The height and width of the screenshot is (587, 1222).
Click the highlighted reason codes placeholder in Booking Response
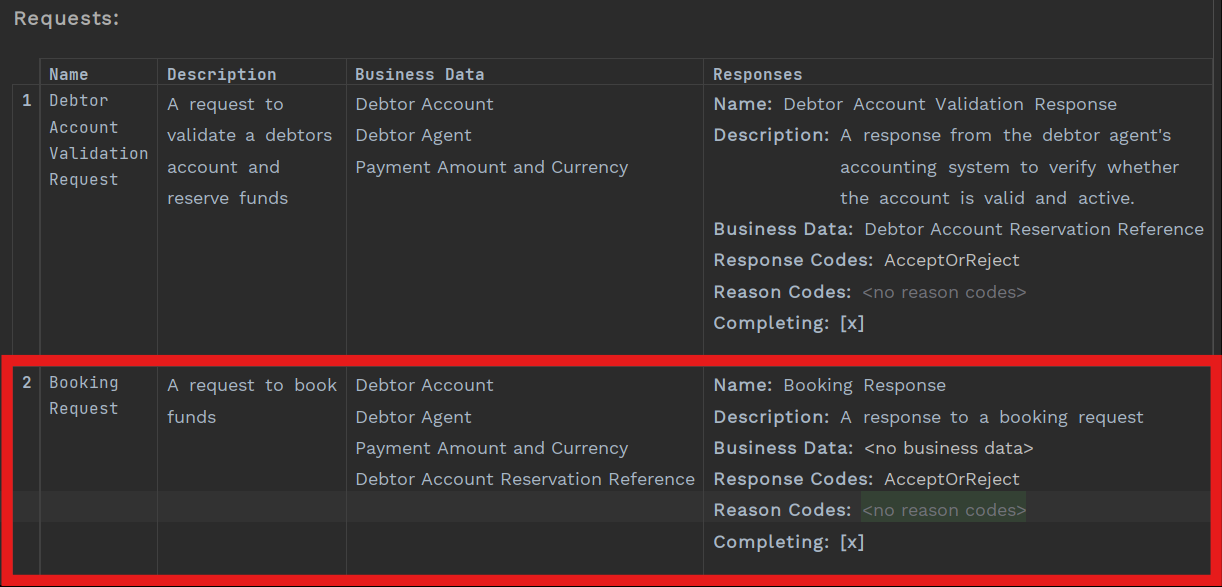tap(943, 510)
